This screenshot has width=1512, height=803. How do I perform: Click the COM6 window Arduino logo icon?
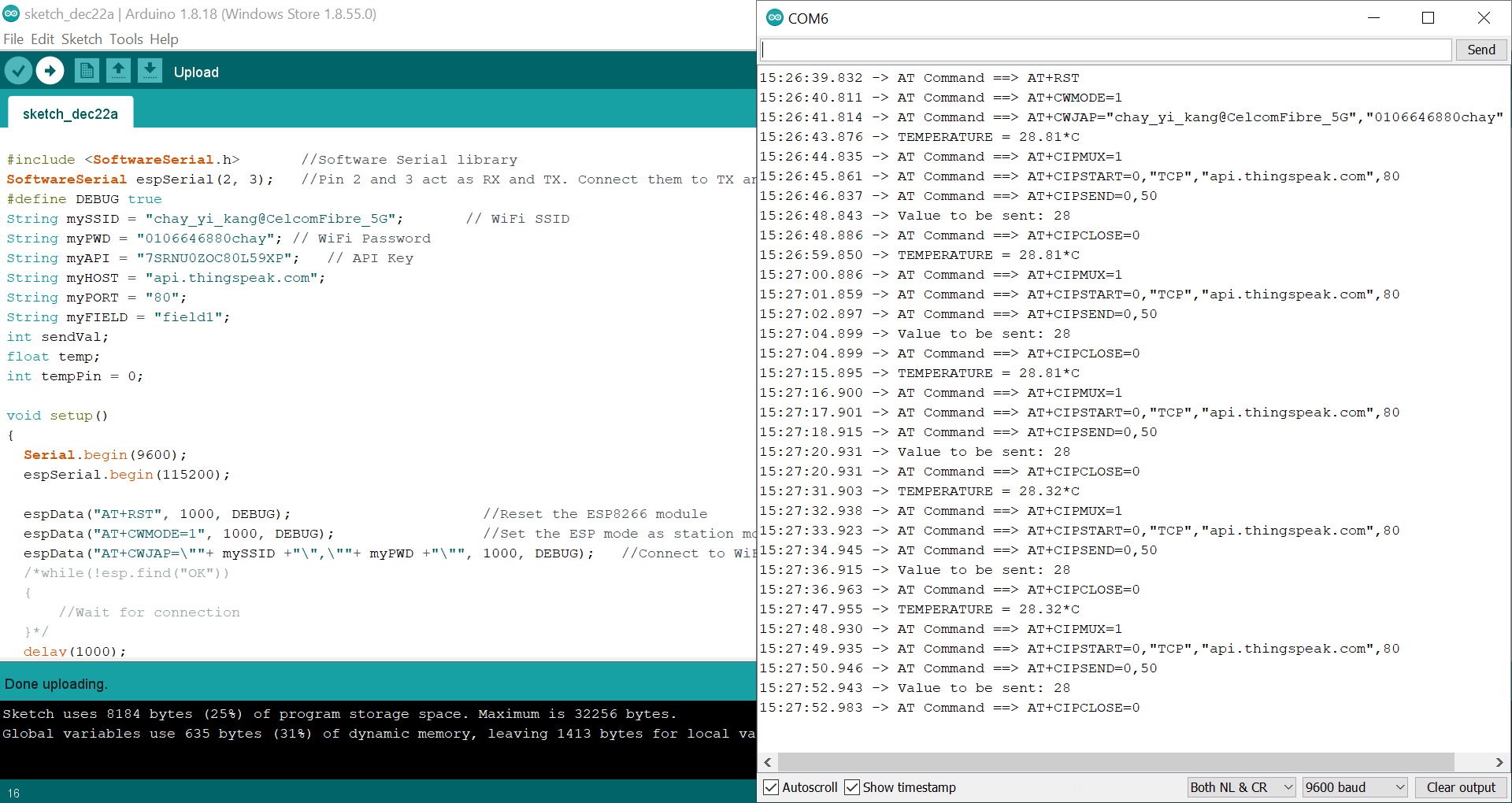[775, 17]
